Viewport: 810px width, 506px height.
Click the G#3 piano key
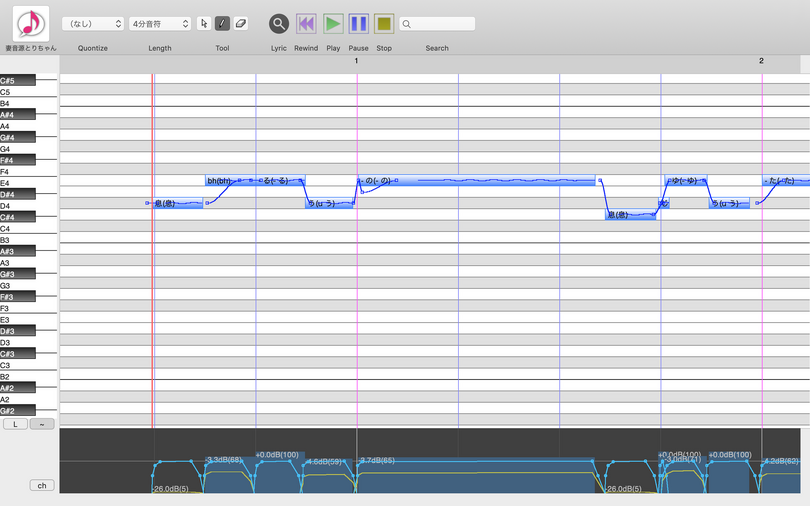click(x=18, y=274)
